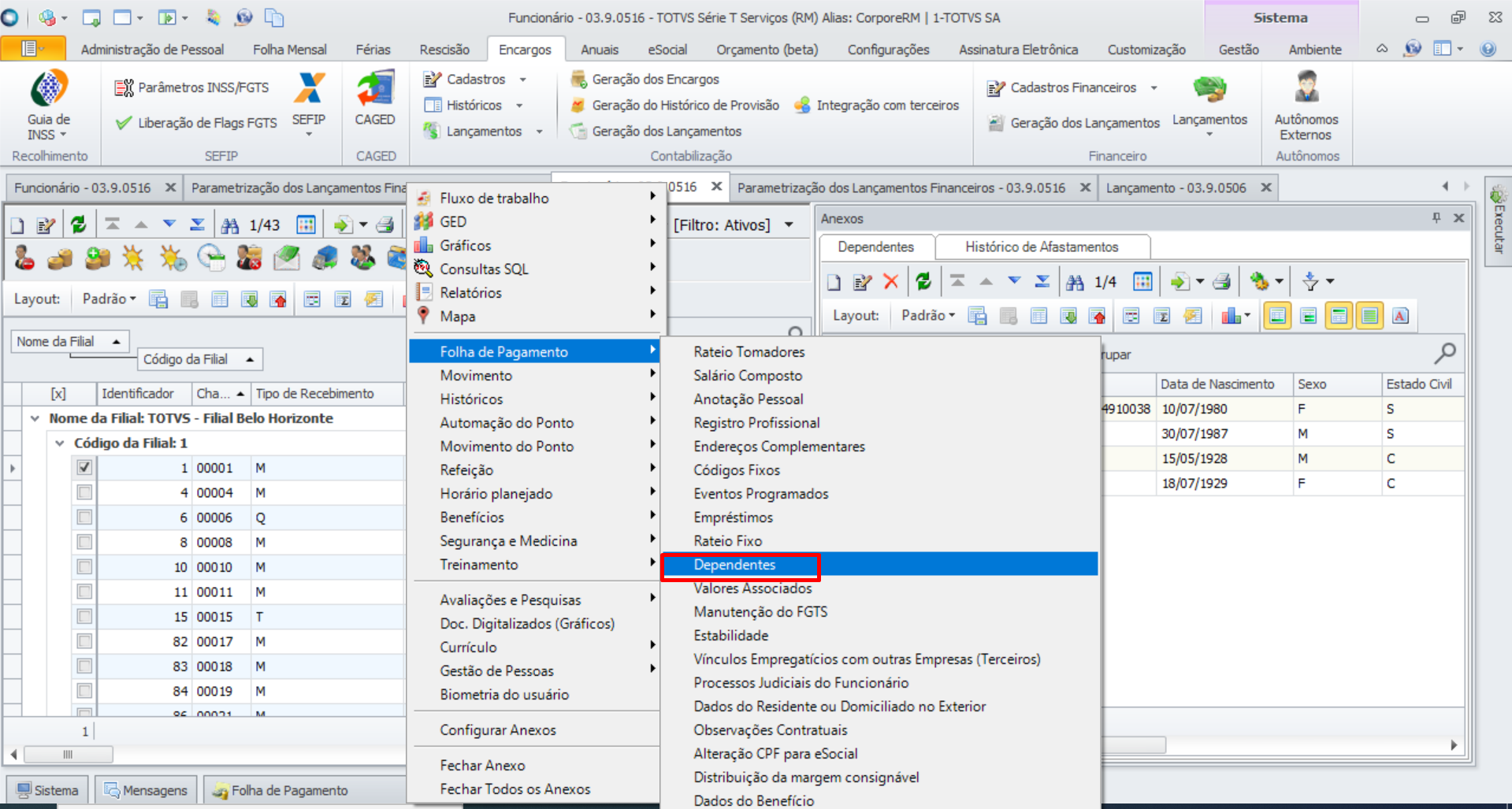Click the Sistema button at the bottom
Viewport: 1512px width, 809px height.
pyautogui.click(x=49, y=790)
